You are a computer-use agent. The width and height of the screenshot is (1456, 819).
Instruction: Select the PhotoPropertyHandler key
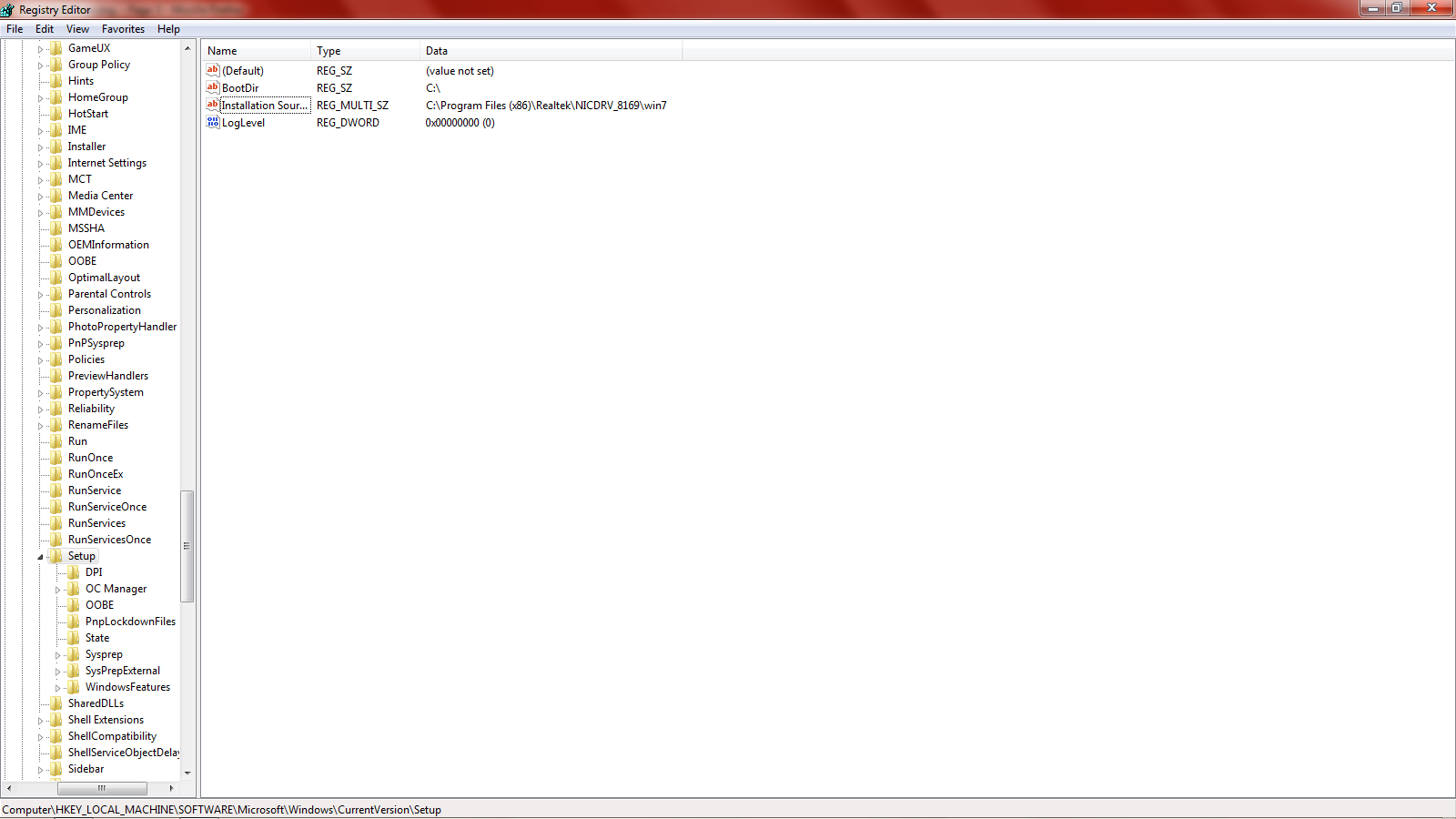(x=122, y=327)
